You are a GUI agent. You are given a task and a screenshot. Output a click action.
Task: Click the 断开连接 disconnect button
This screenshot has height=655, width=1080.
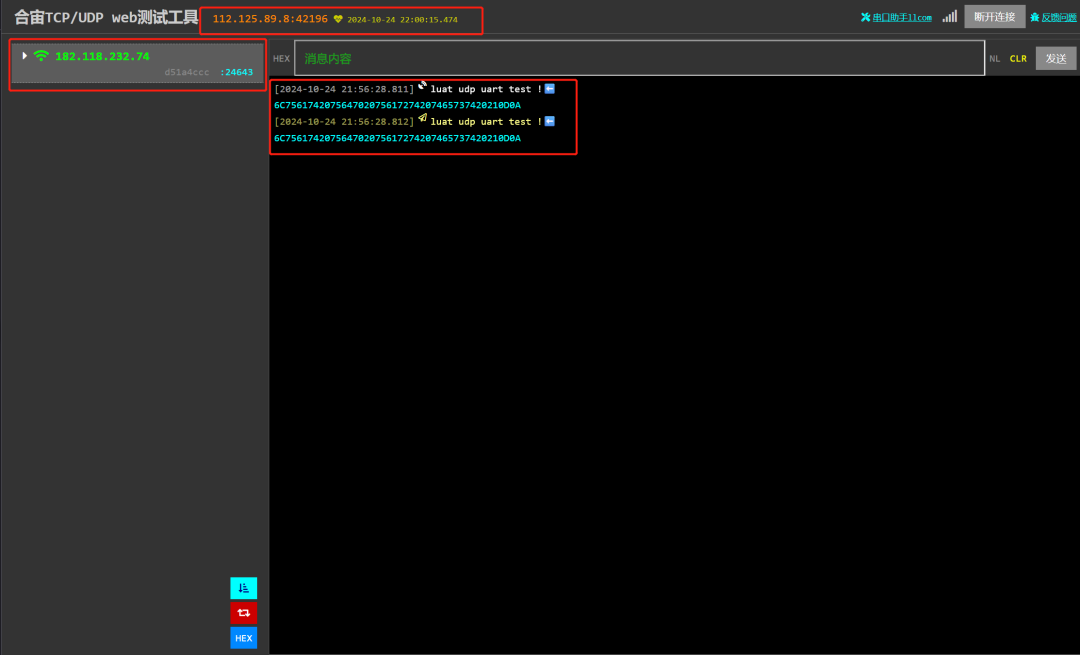point(995,17)
